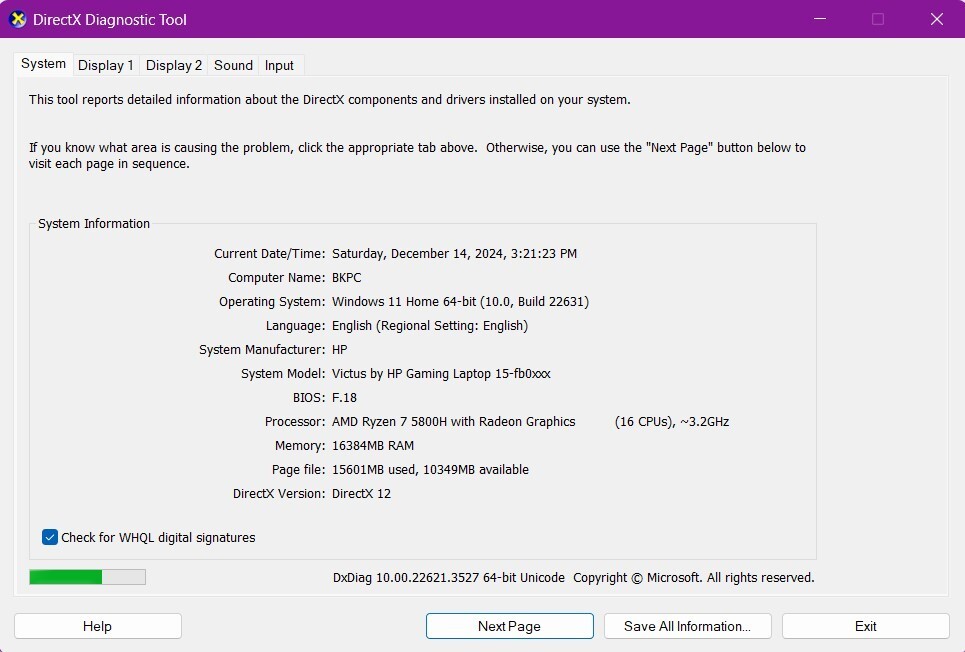This screenshot has width=965, height=652.
Task: Click the Processor label
Action: pos(295,422)
